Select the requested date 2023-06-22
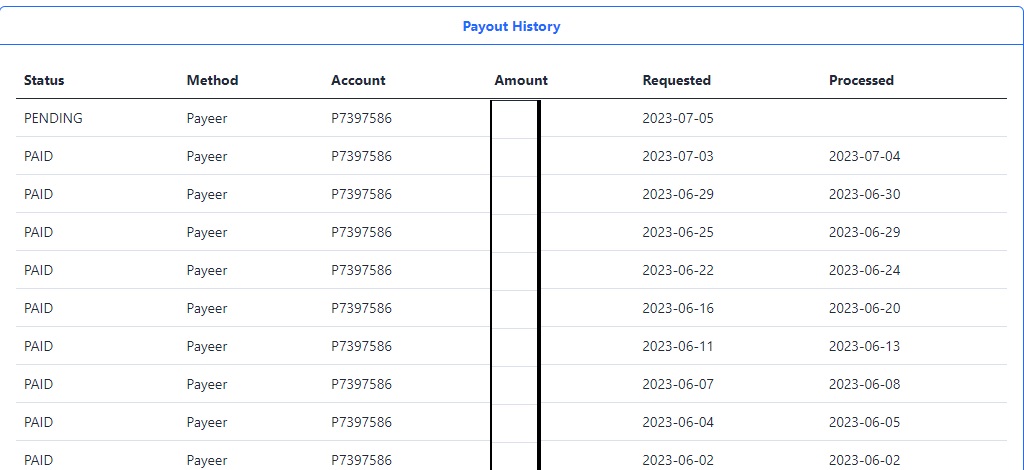Screen dimensions: 1024x470 point(678,270)
